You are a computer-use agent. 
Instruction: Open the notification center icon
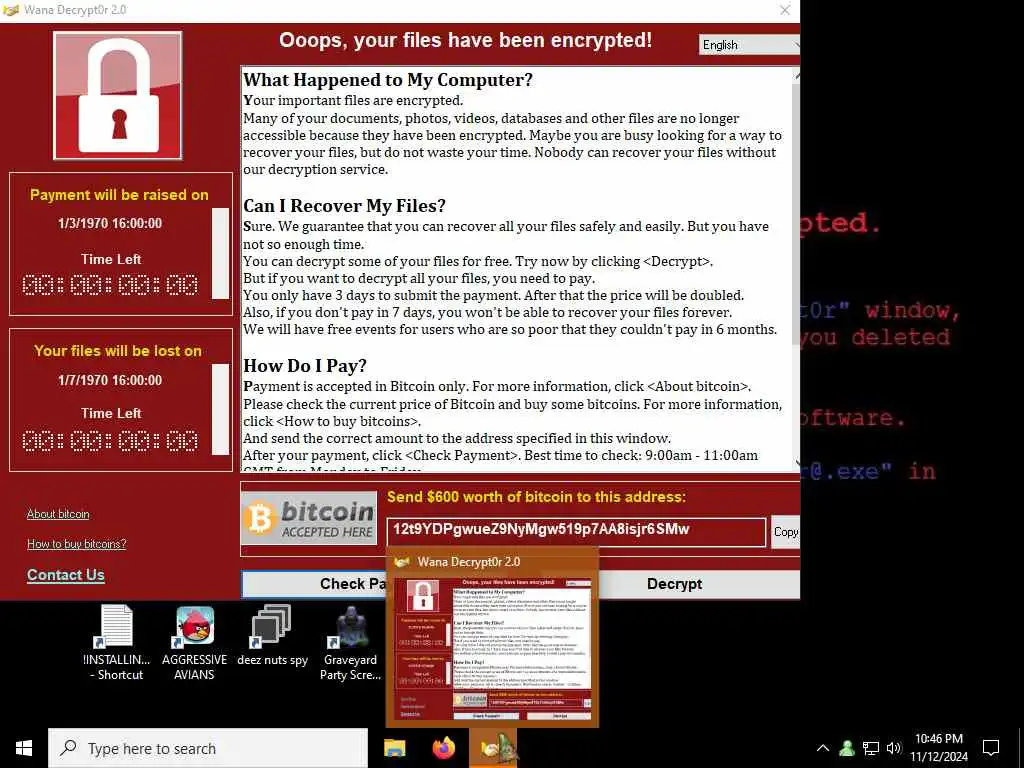(x=991, y=748)
